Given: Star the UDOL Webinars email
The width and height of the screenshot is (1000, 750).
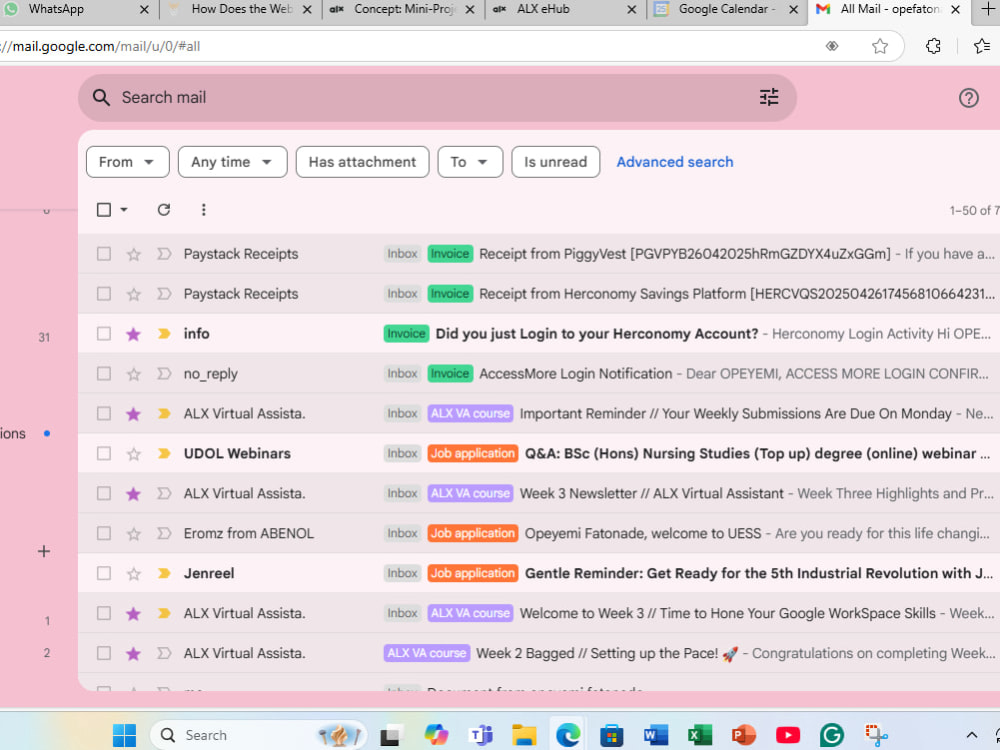Looking at the screenshot, I should [133, 454].
